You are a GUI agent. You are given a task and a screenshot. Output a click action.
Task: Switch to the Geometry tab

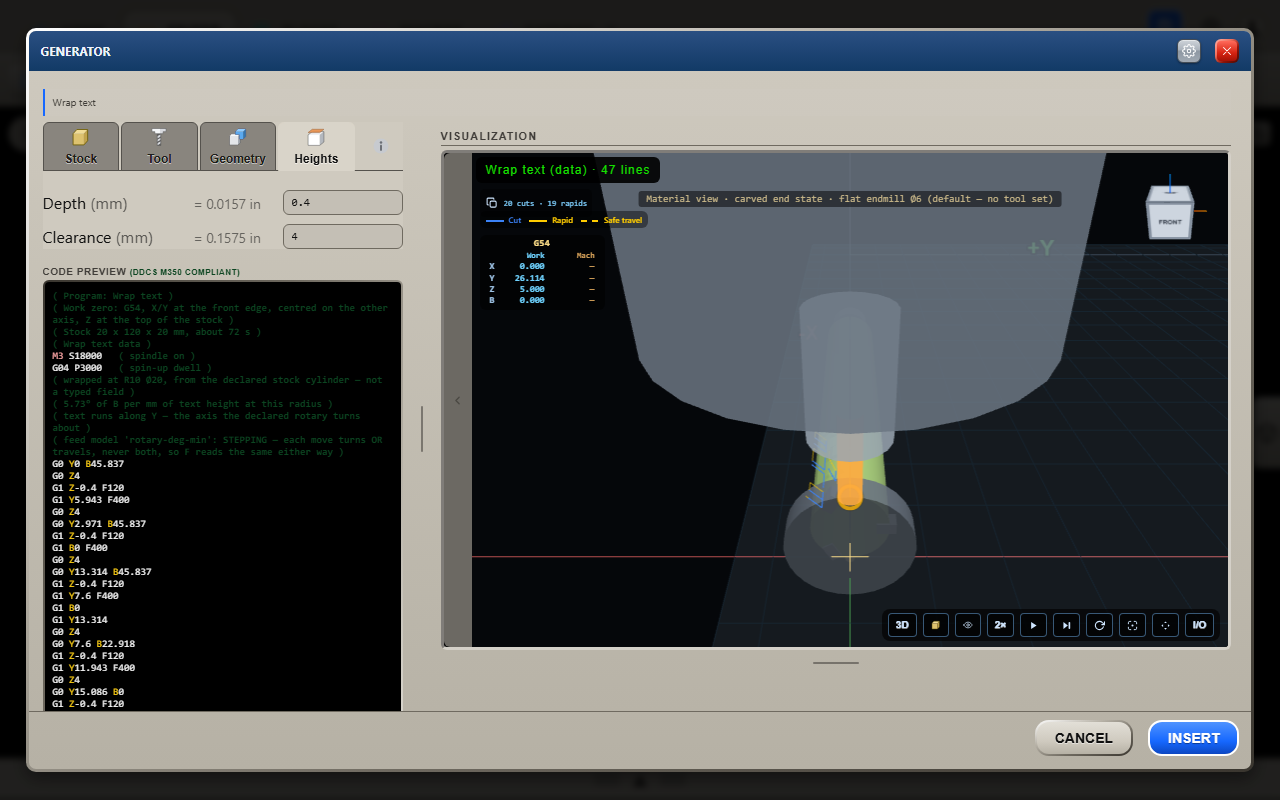[238, 146]
